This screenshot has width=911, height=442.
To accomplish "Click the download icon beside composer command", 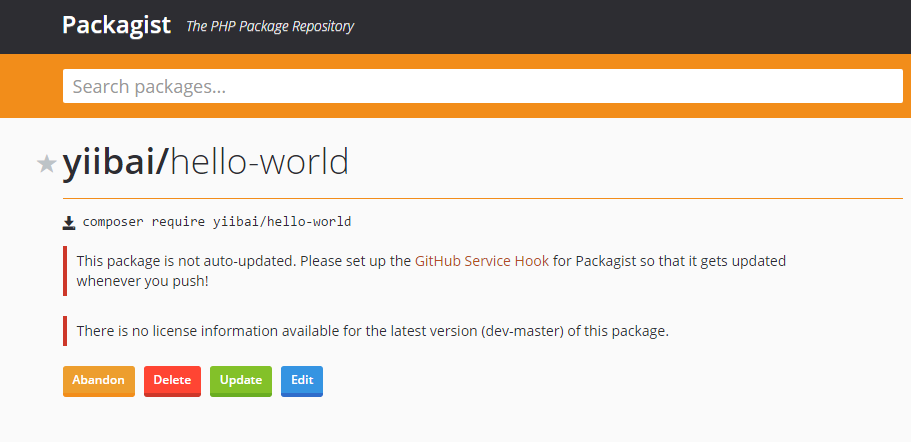I will [x=69, y=222].
